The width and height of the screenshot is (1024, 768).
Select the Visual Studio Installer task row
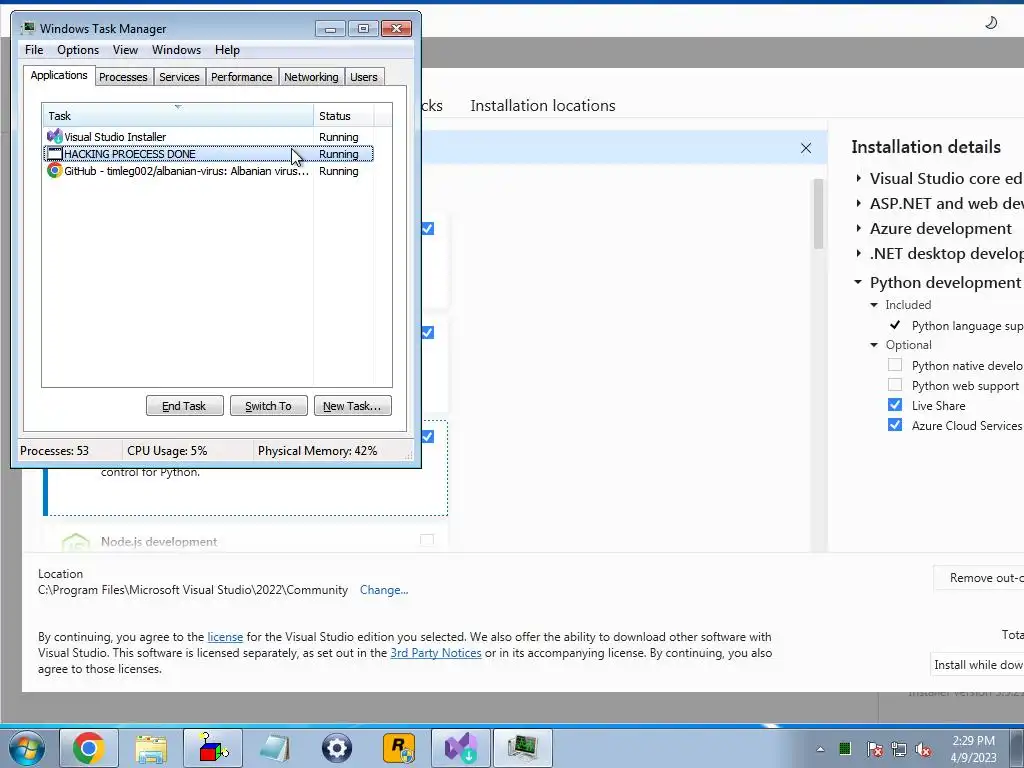pos(208,136)
